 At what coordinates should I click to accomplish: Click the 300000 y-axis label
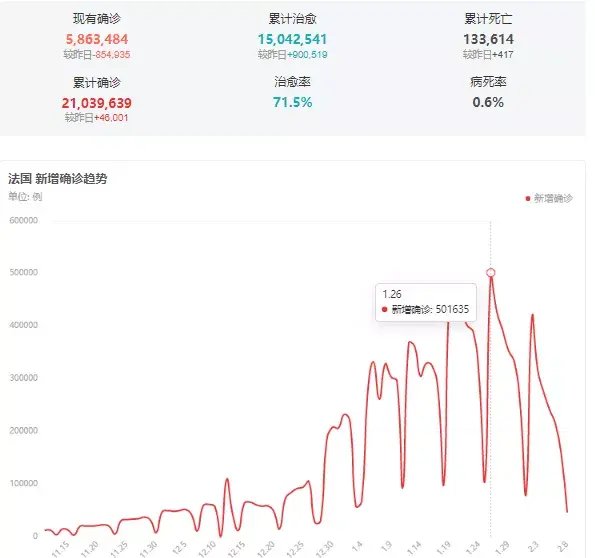[24, 378]
